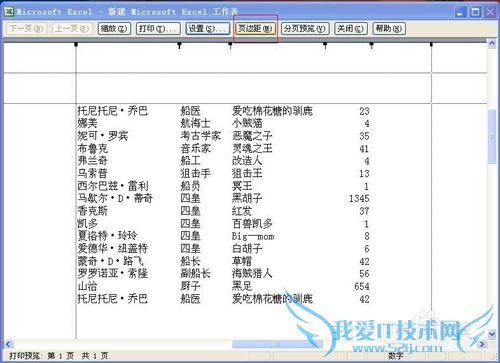Click the name cell 娜美
The width and height of the screenshot is (500, 363).
click(87, 123)
